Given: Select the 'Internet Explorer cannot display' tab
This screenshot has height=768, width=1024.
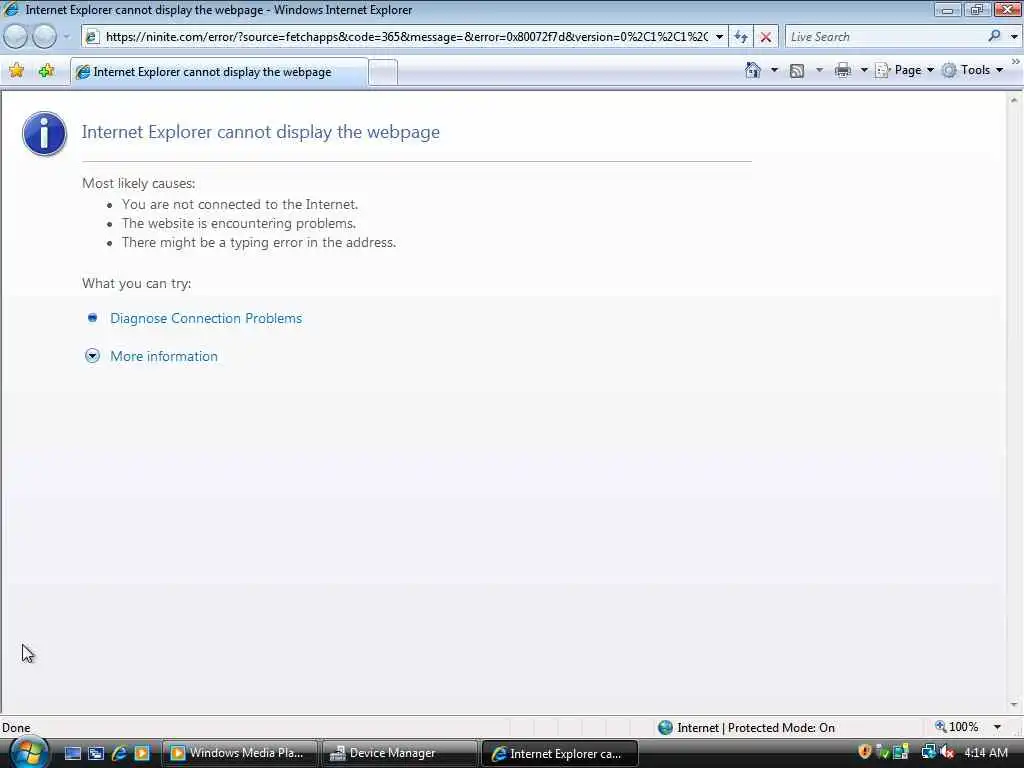Looking at the screenshot, I should 219,72.
